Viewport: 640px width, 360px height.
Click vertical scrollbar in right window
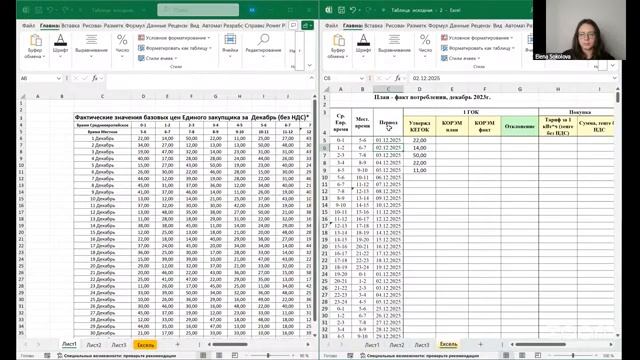pos(618,97)
